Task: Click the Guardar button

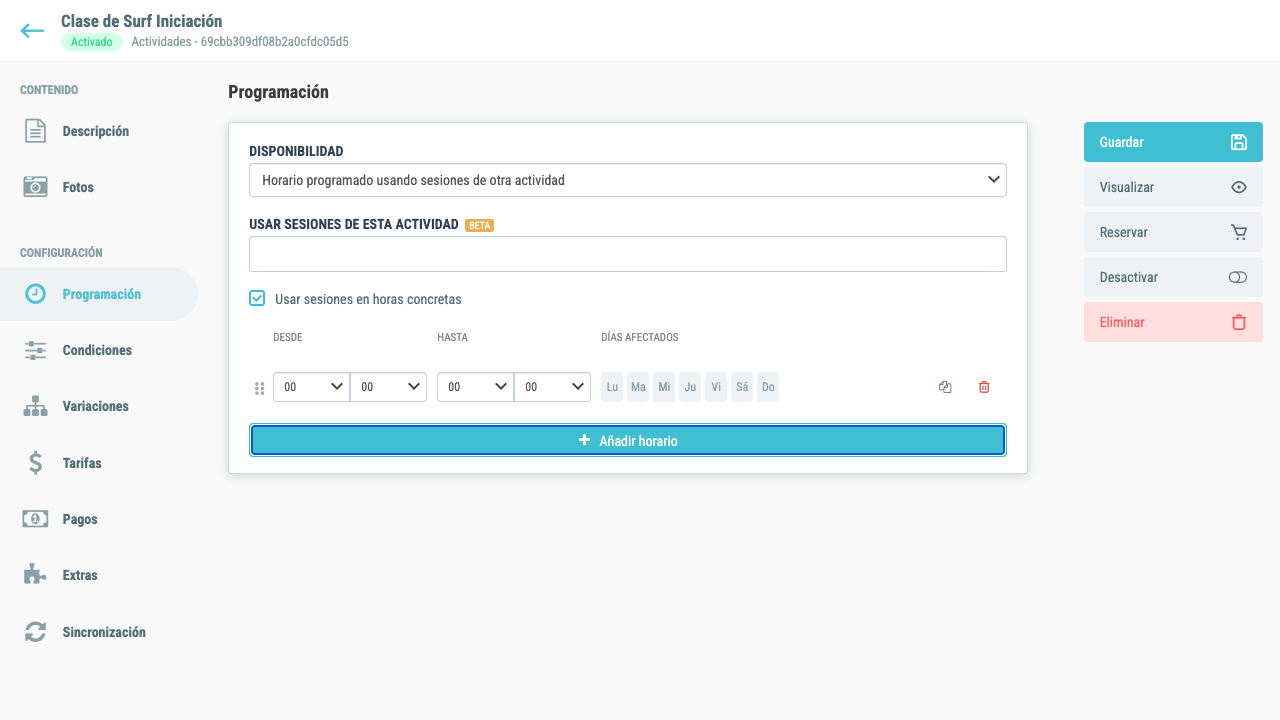Action: 1173,142
